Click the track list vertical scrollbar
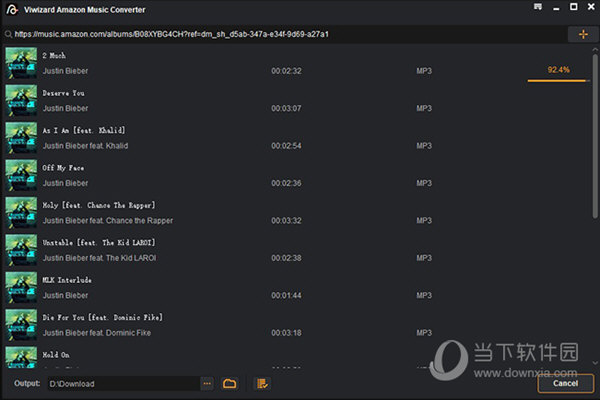Screen dimensions: 600x400 [595, 136]
